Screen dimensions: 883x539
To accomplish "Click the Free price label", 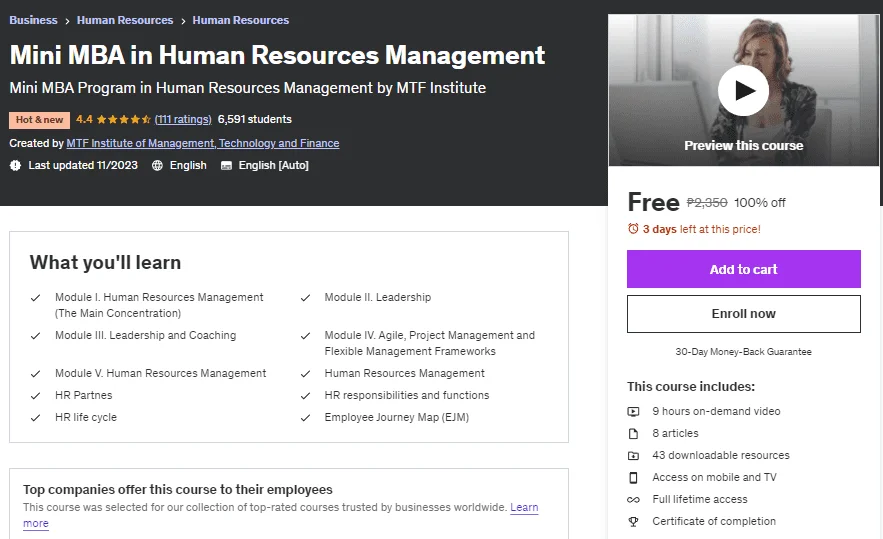I will (653, 202).
